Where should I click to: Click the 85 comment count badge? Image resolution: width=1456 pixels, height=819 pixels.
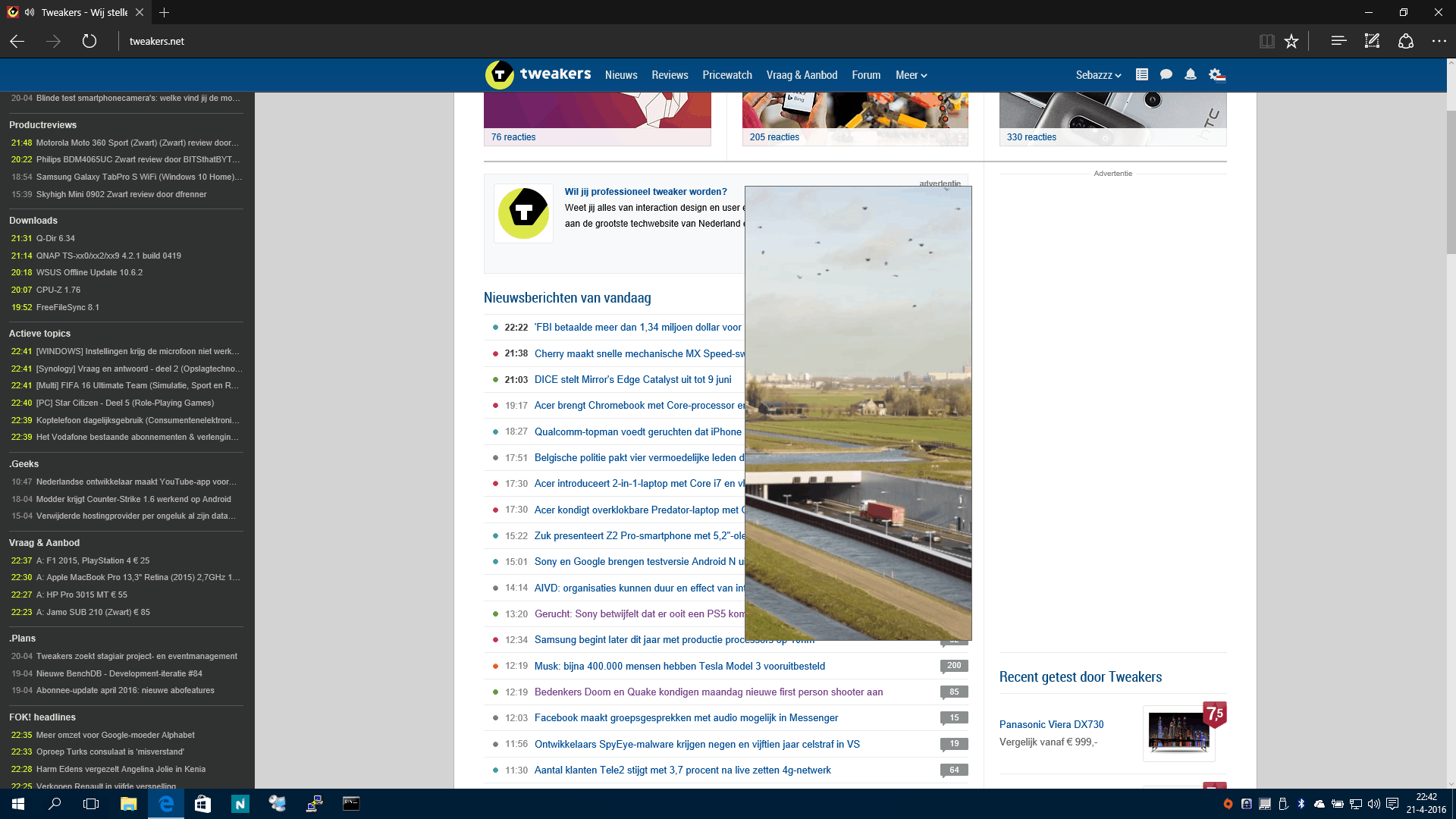pyautogui.click(x=954, y=692)
